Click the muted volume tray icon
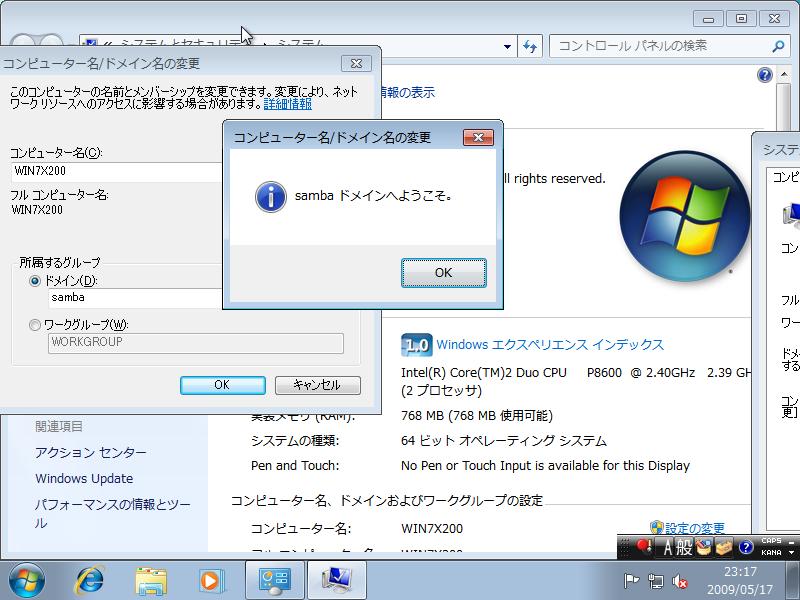 coord(680,581)
